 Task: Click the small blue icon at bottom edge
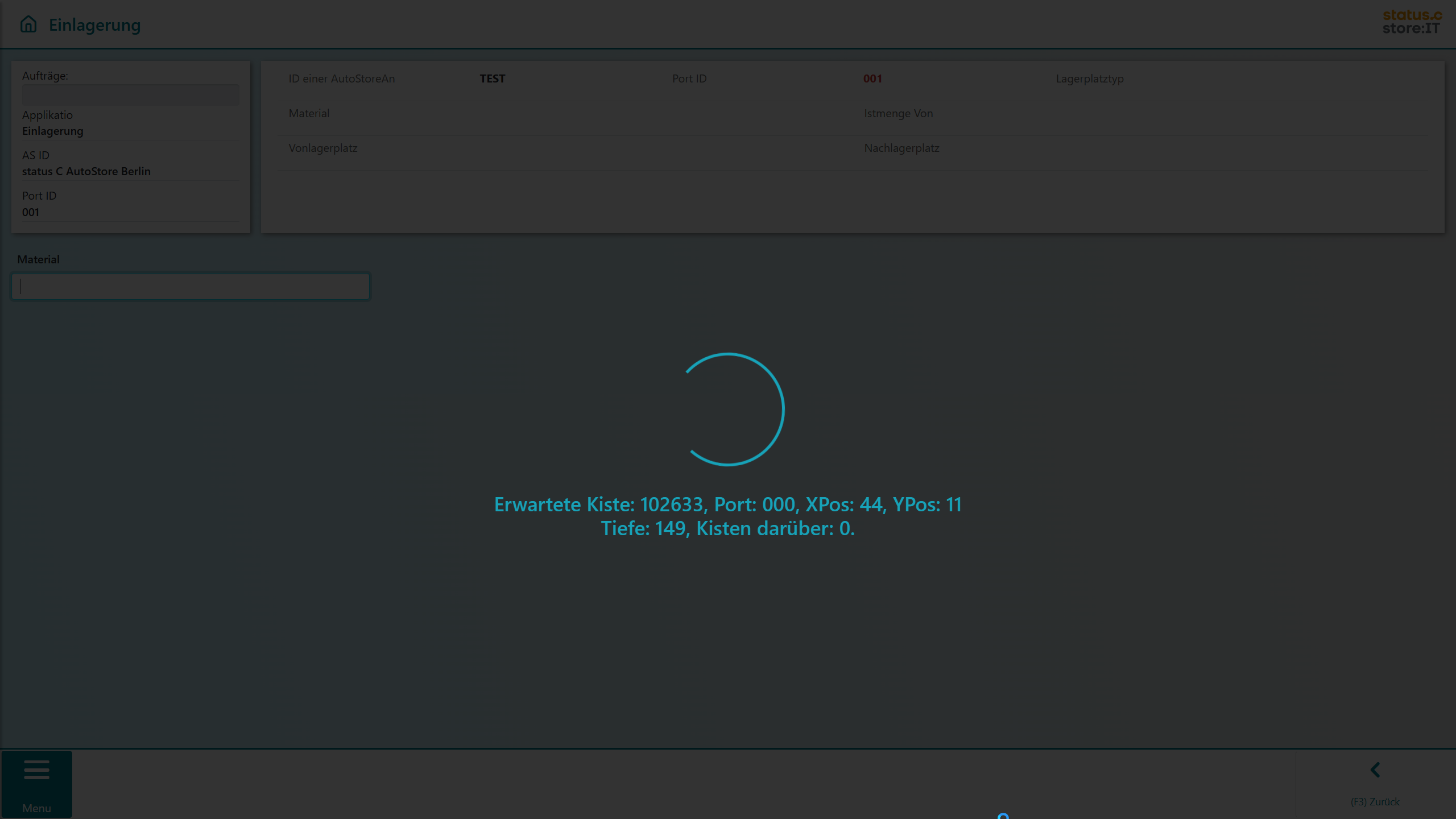tap(1003, 816)
